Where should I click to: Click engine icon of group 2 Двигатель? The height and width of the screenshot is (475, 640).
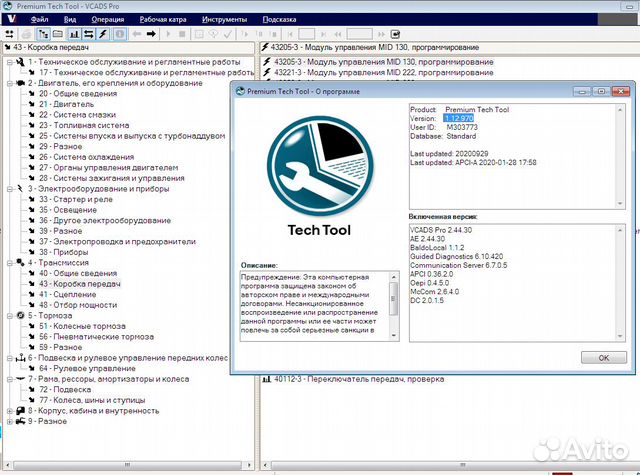point(20,83)
